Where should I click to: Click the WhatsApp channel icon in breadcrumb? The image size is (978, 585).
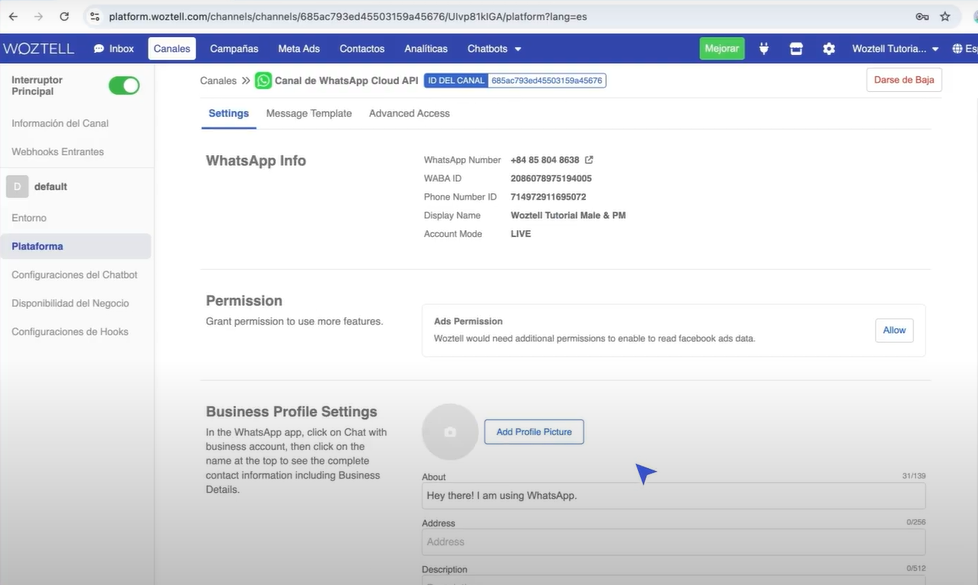pos(263,80)
